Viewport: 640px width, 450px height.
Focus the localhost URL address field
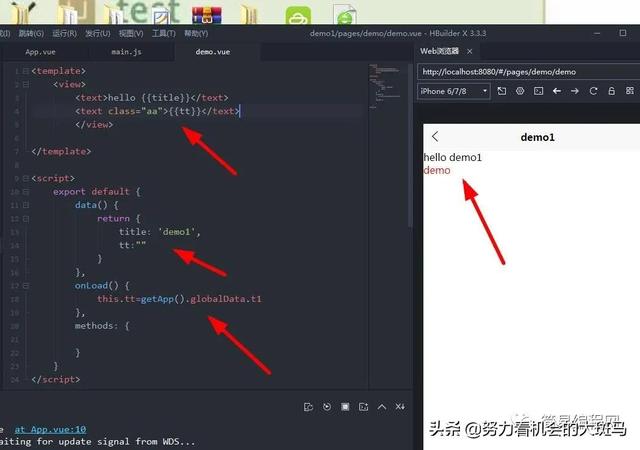pyautogui.click(x=528, y=72)
